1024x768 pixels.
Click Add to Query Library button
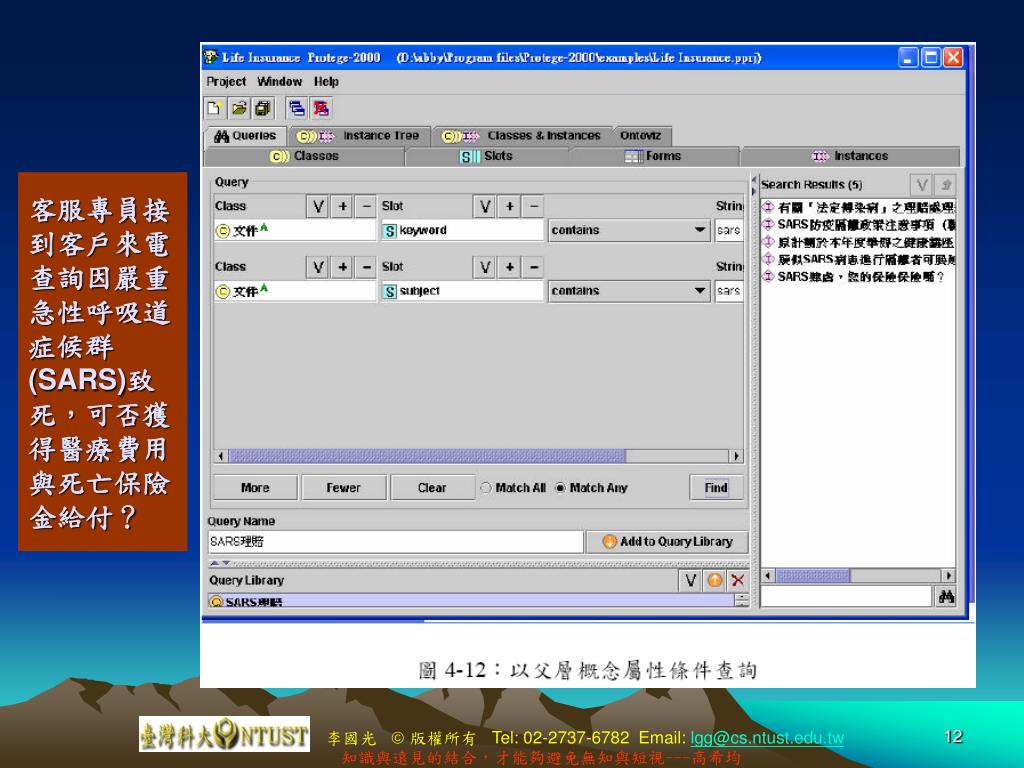[667, 541]
